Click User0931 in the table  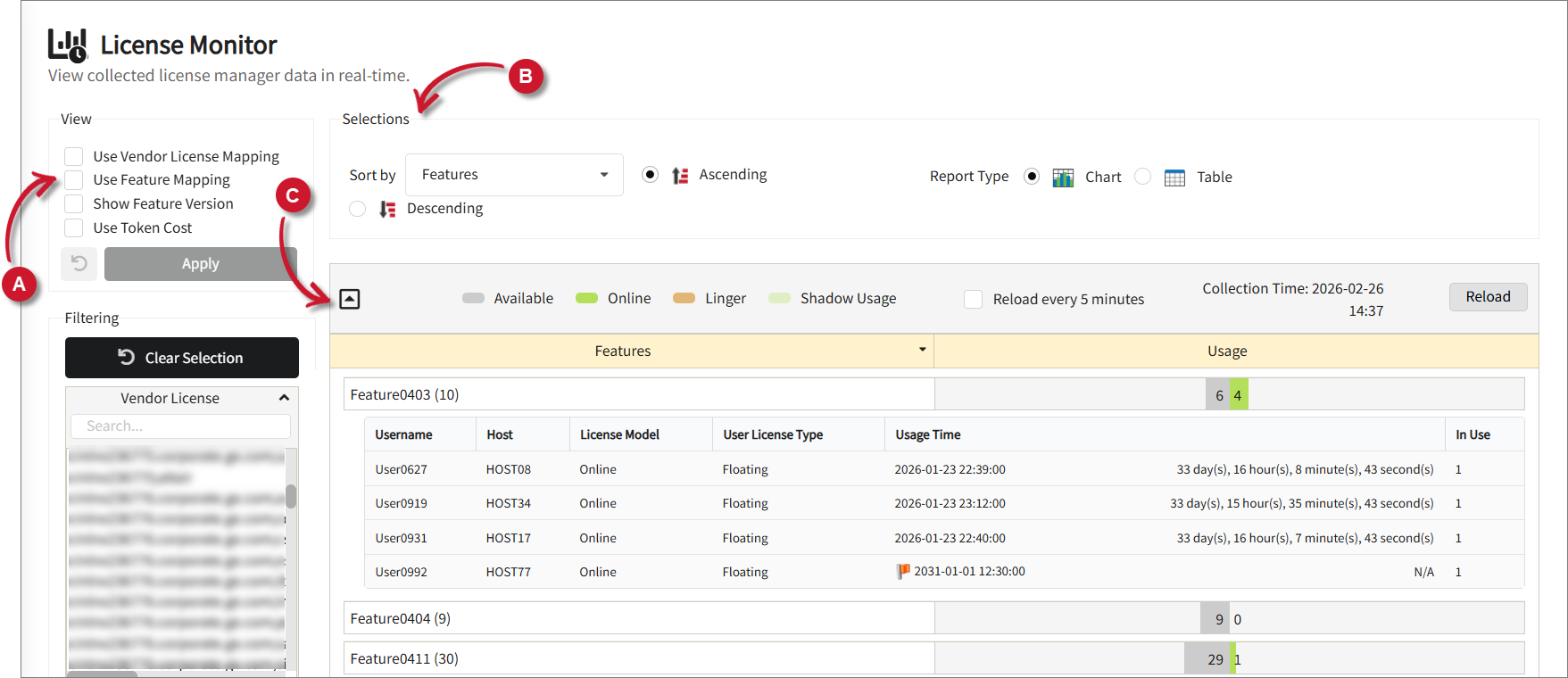[402, 538]
